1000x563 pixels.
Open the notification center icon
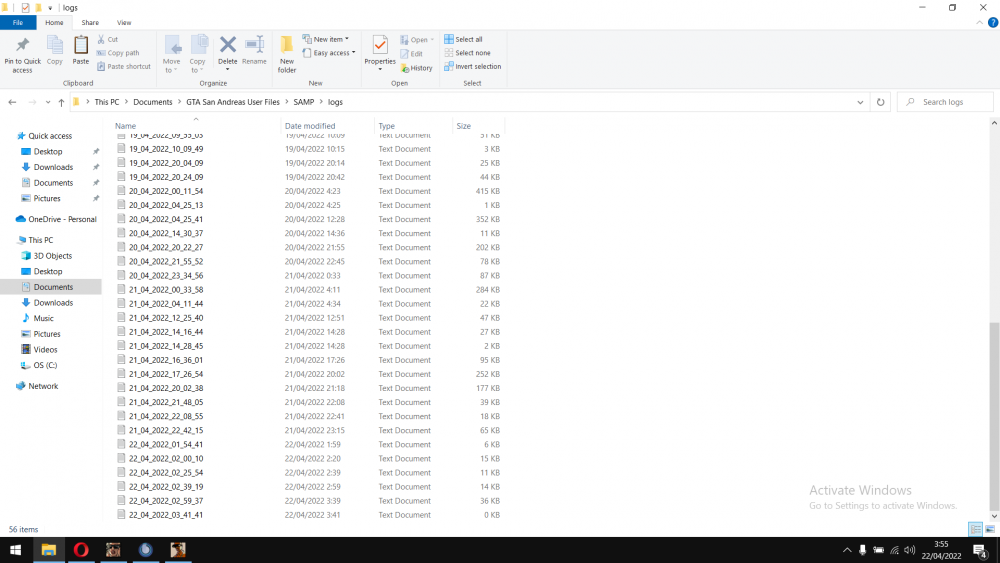coord(981,550)
